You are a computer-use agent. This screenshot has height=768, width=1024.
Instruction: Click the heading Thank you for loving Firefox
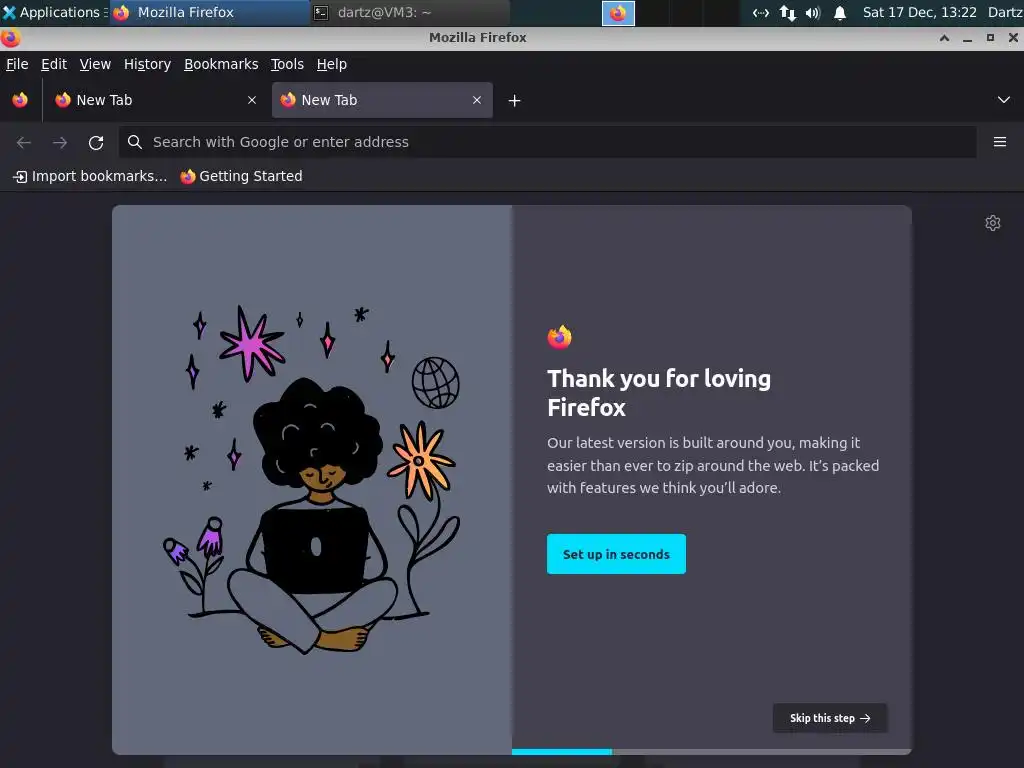tap(658, 392)
